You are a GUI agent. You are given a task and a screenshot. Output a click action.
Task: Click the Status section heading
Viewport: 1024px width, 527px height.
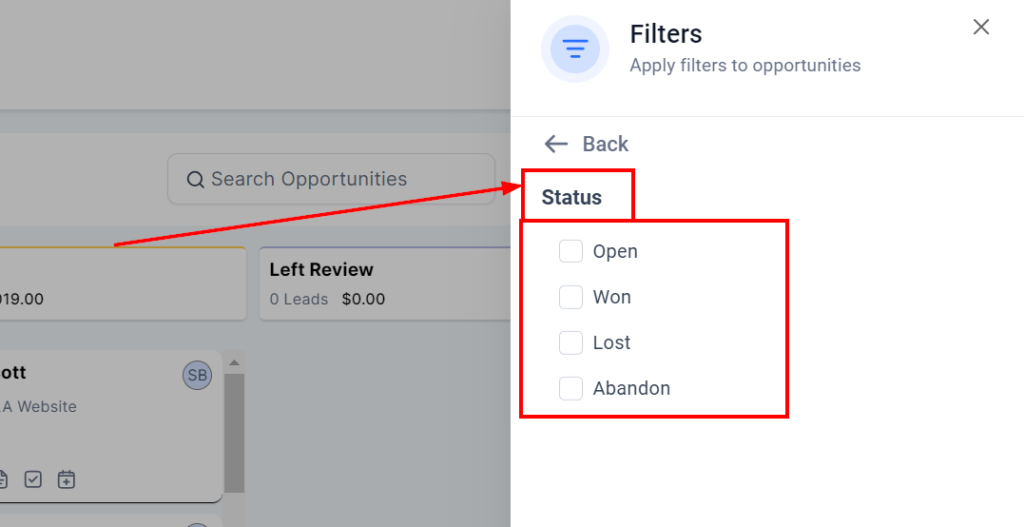[572, 197]
